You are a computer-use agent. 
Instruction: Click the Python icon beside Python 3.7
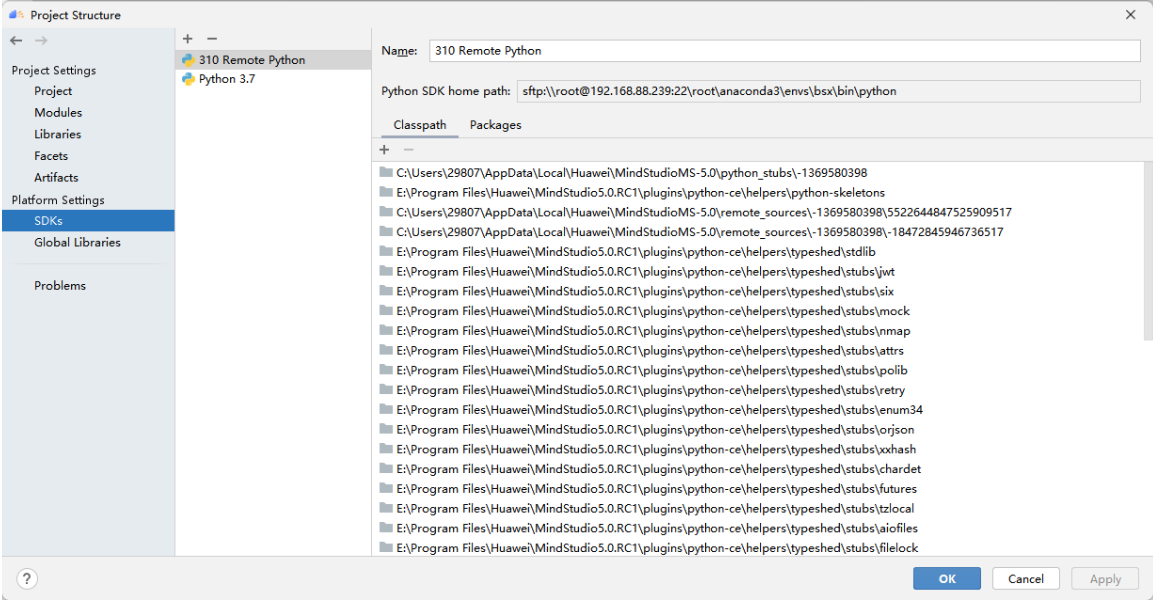187,79
